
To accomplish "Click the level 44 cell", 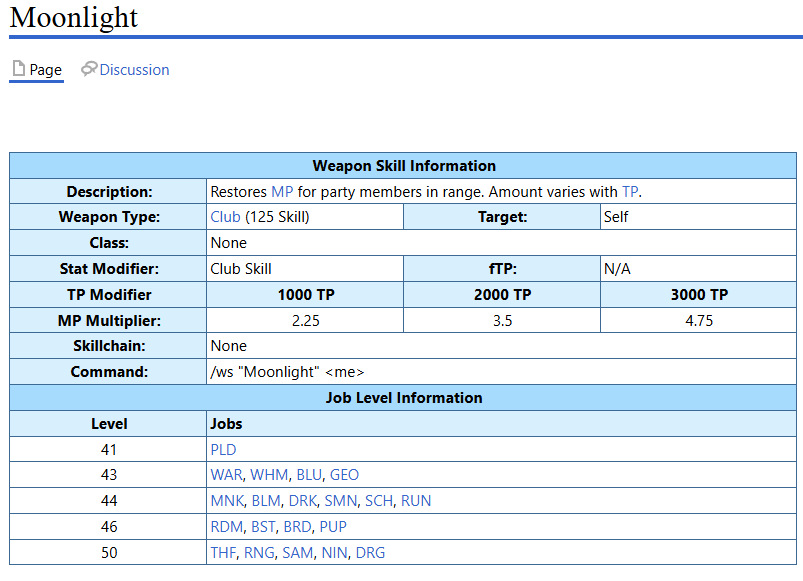I will click(x=109, y=501).
